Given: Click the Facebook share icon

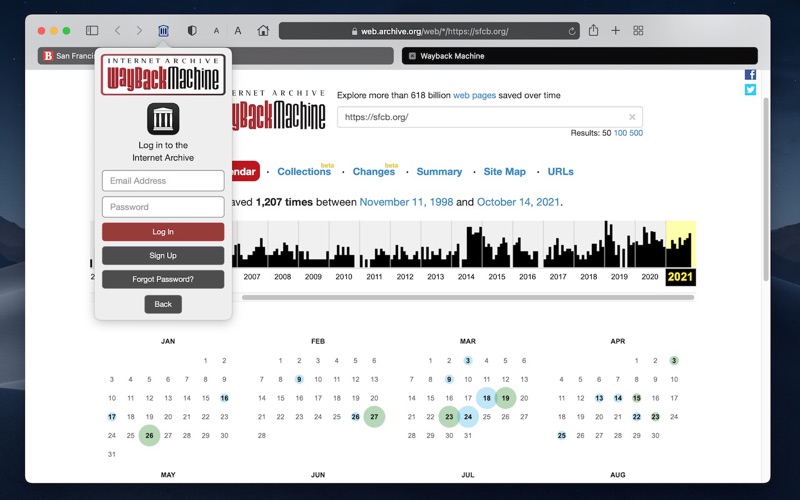Looking at the screenshot, I should point(750,75).
